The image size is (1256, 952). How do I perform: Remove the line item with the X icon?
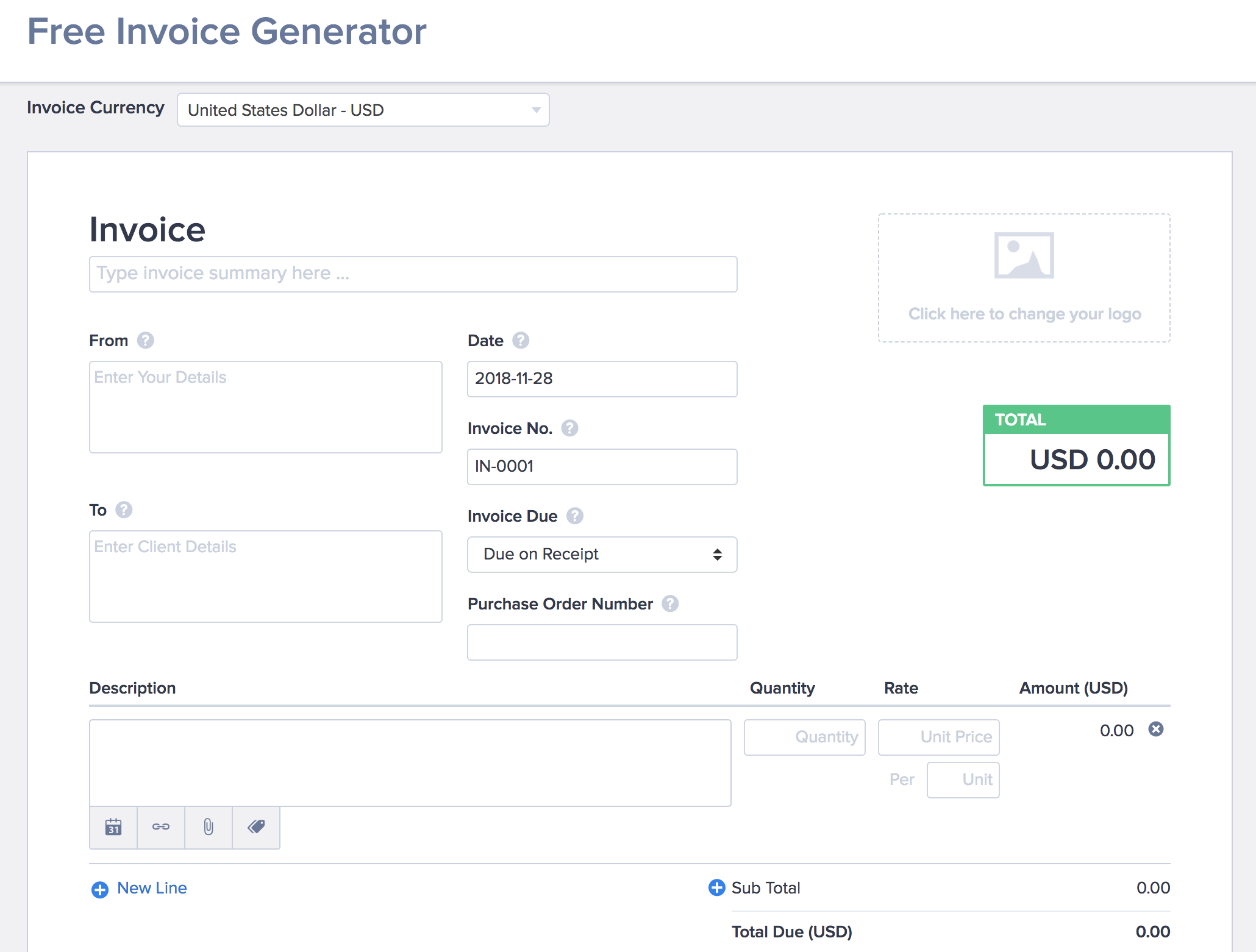pyautogui.click(x=1156, y=729)
